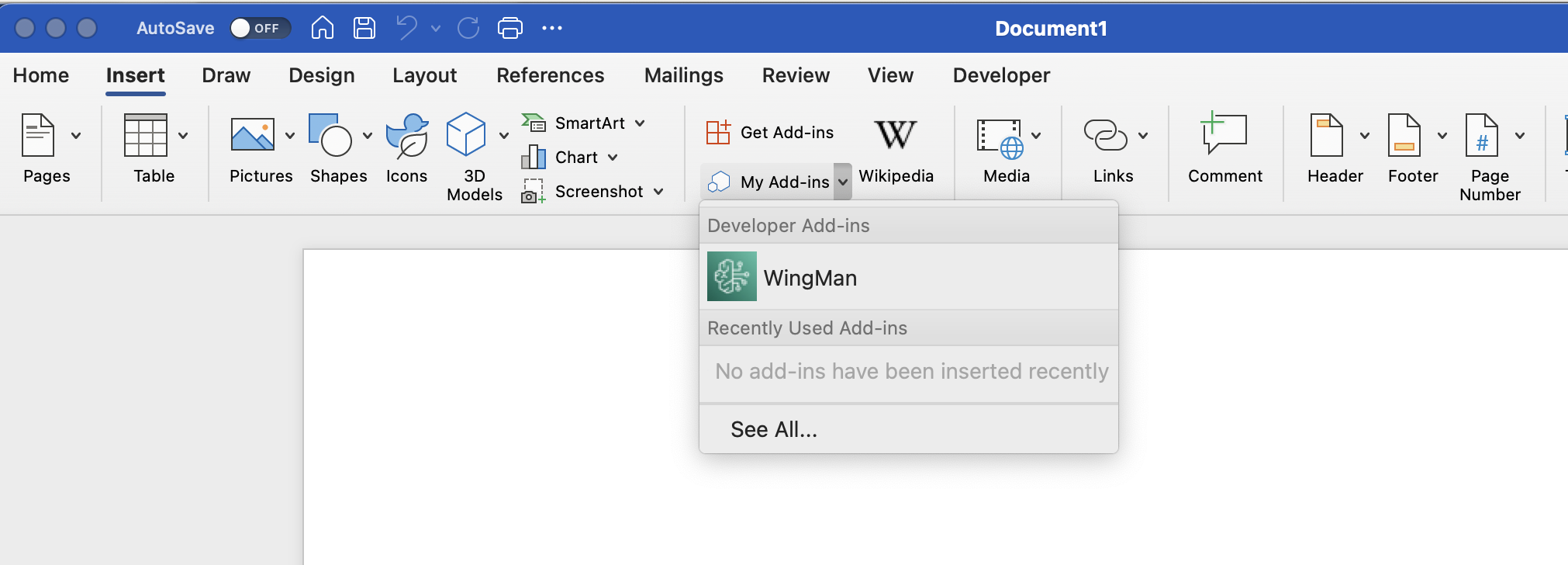Collapse the My Add-ins dropdown arrow
The height and width of the screenshot is (565, 1568).
click(843, 182)
